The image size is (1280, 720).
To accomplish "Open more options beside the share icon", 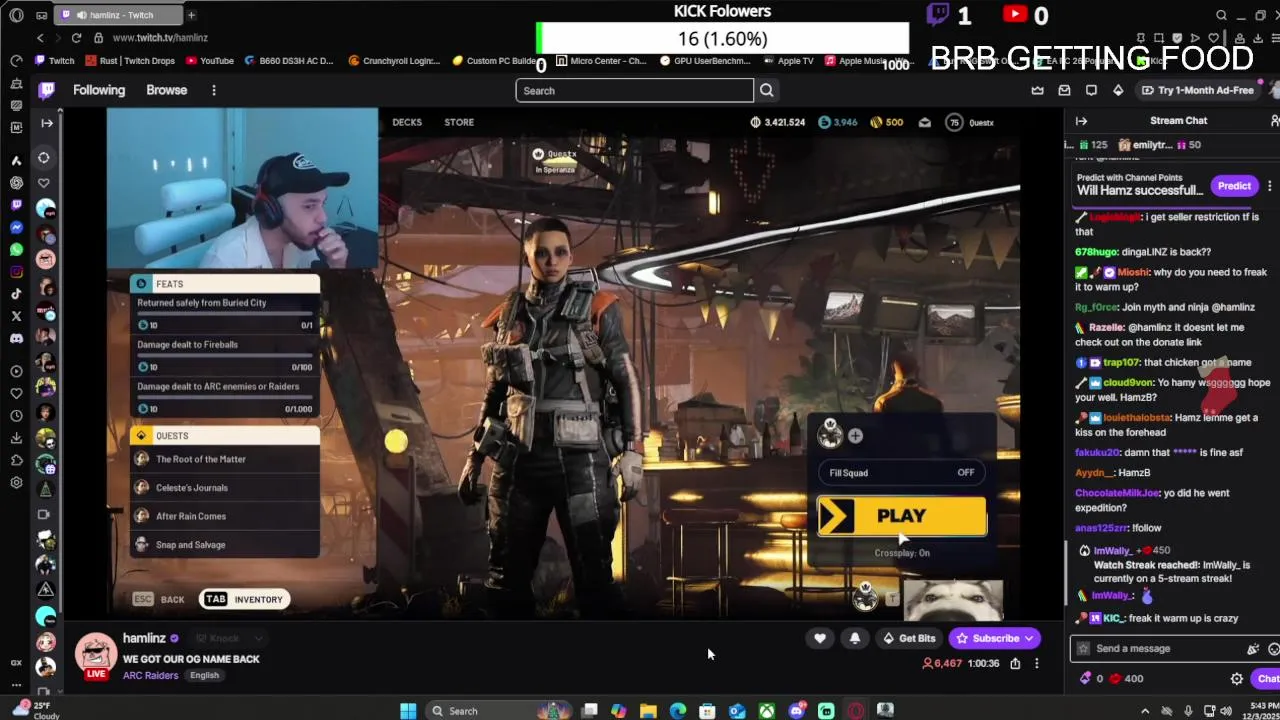I will pyautogui.click(x=1036, y=663).
